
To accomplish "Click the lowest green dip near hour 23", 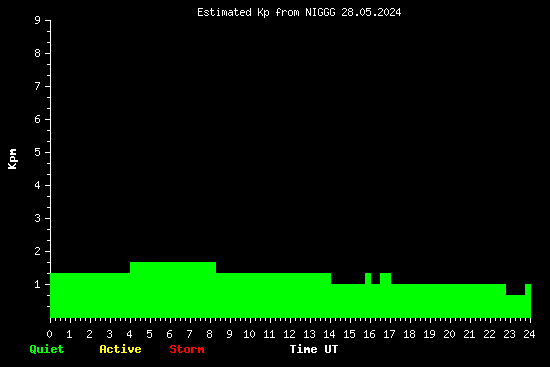I will point(515,306).
